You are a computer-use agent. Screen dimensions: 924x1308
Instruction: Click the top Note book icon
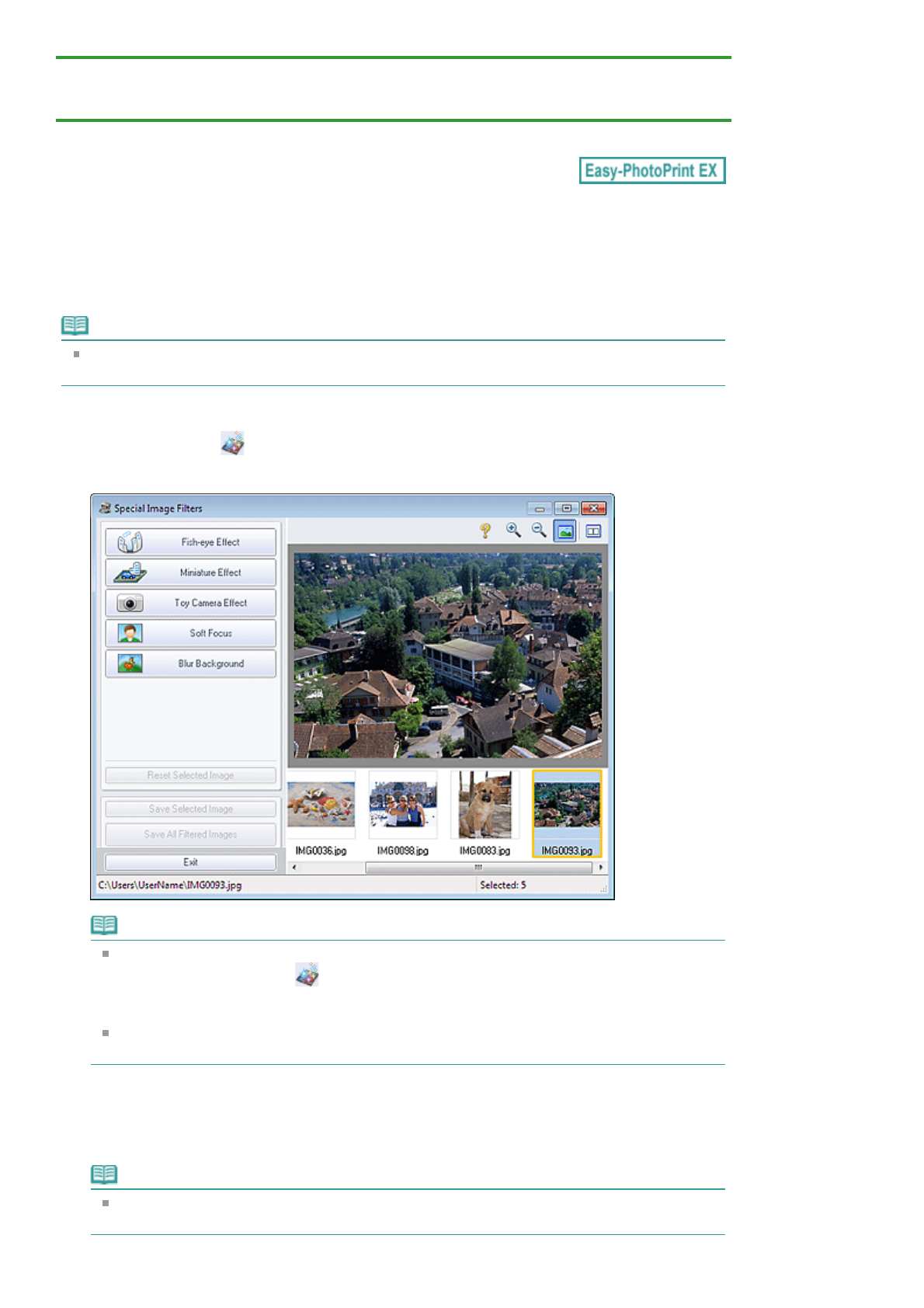(75, 325)
